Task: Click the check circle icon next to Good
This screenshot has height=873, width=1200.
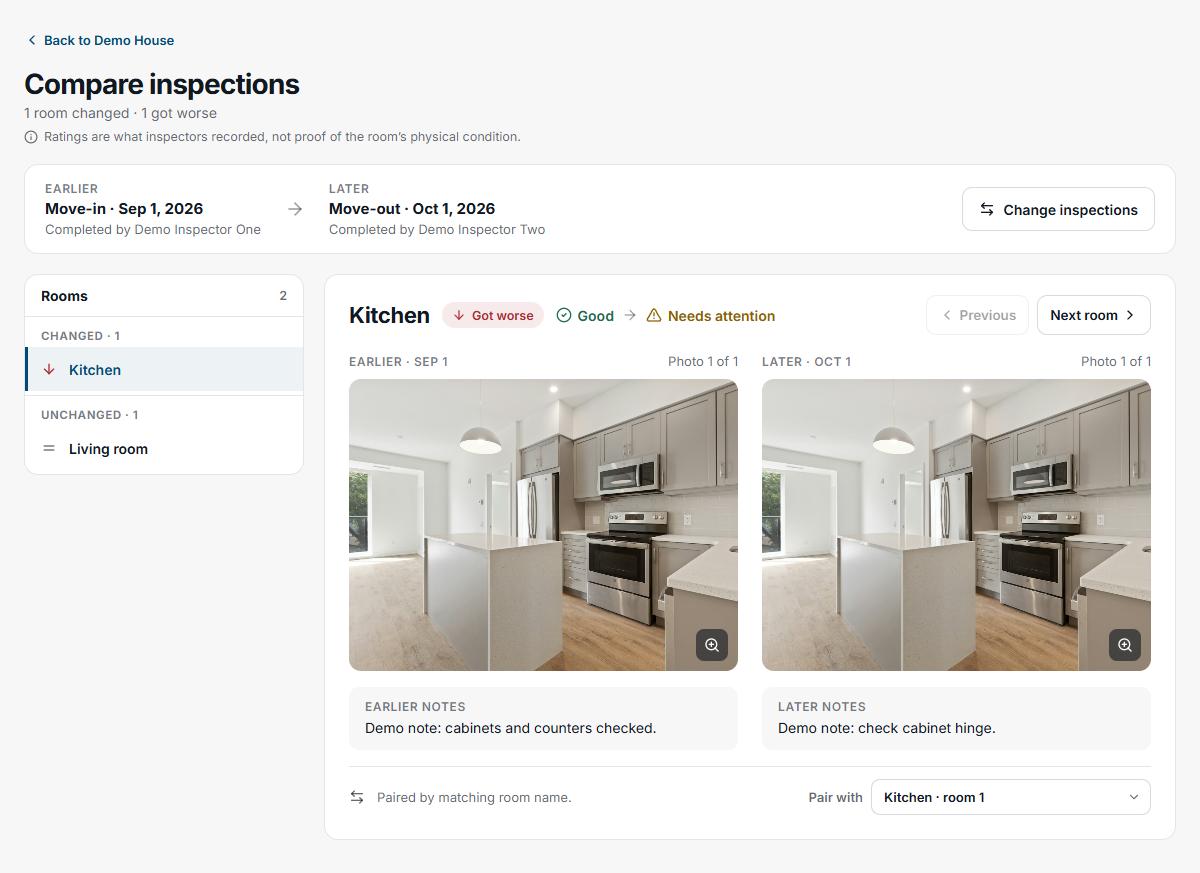Action: coord(564,316)
